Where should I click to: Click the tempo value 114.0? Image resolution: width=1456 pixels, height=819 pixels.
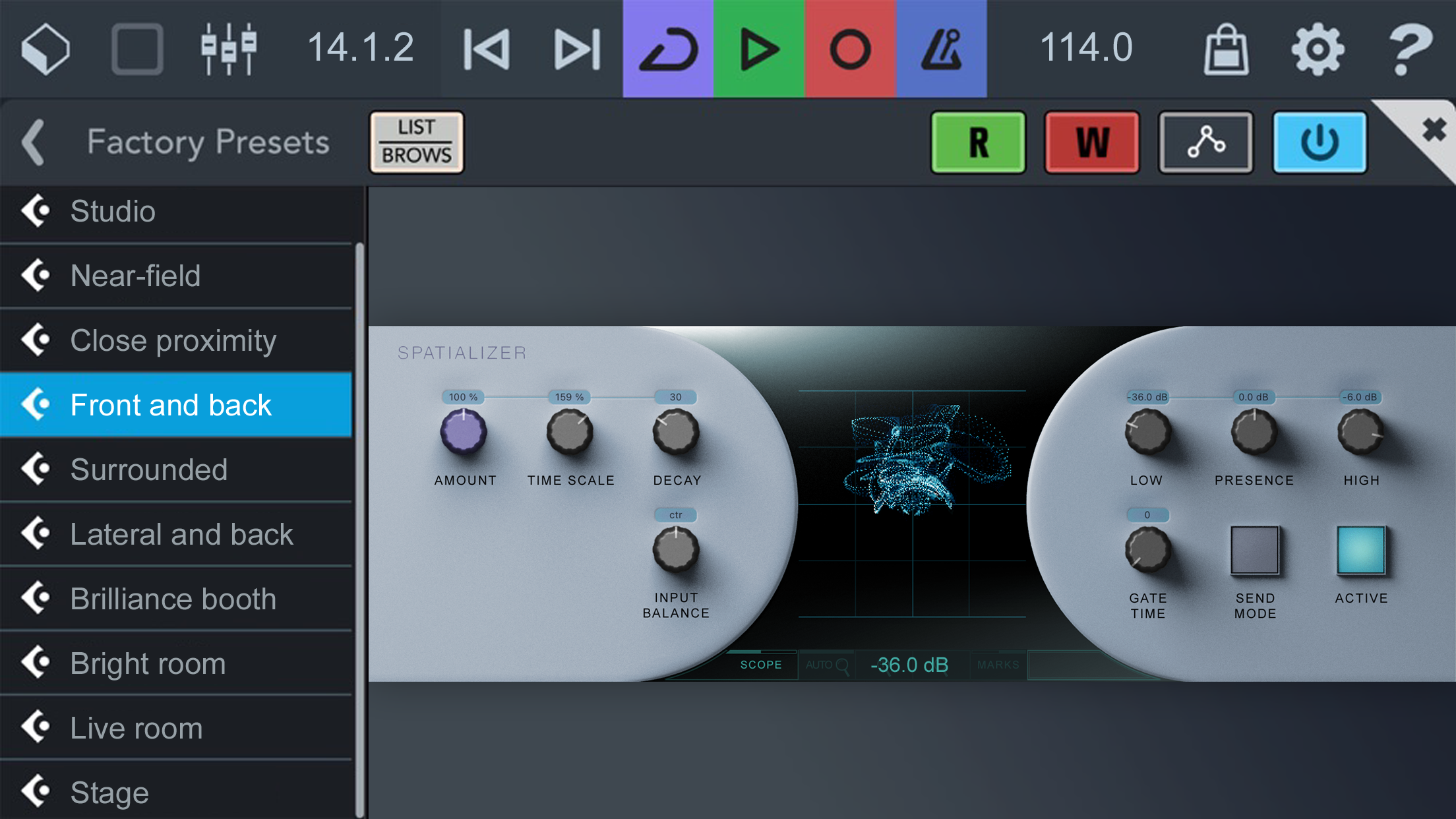(x=1086, y=49)
